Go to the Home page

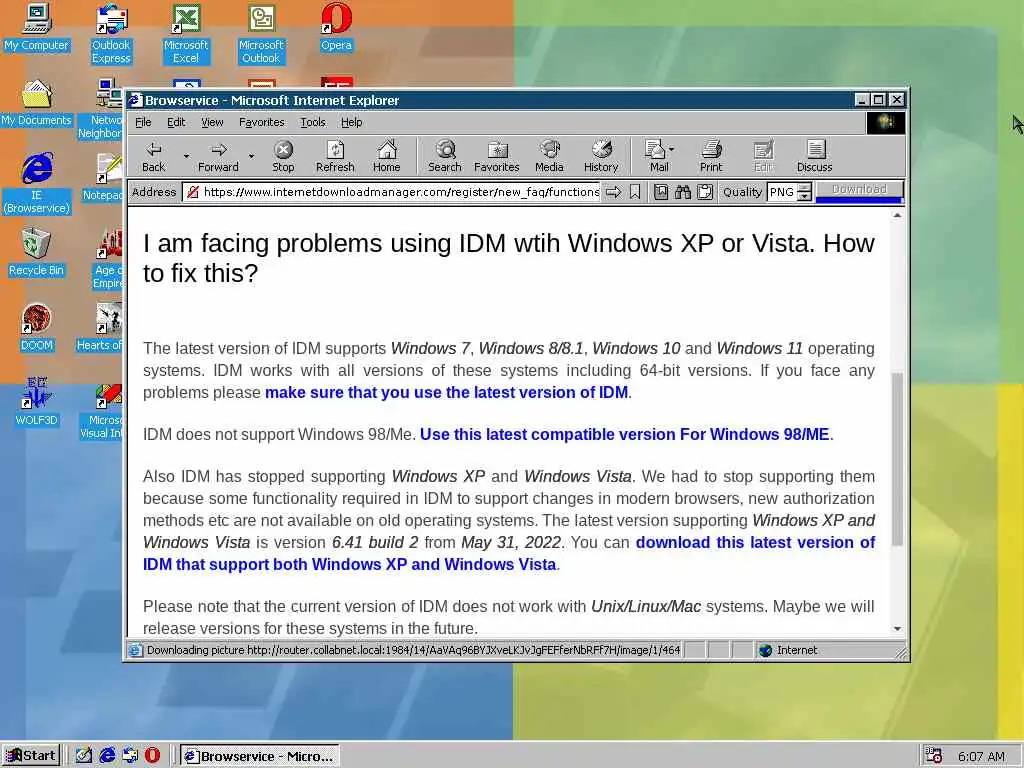pyautogui.click(x=387, y=157)
